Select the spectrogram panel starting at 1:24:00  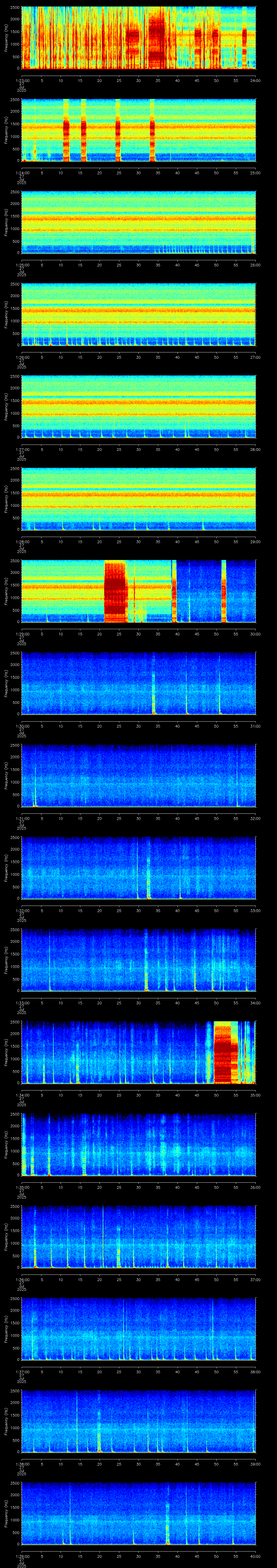pos(138,130)
